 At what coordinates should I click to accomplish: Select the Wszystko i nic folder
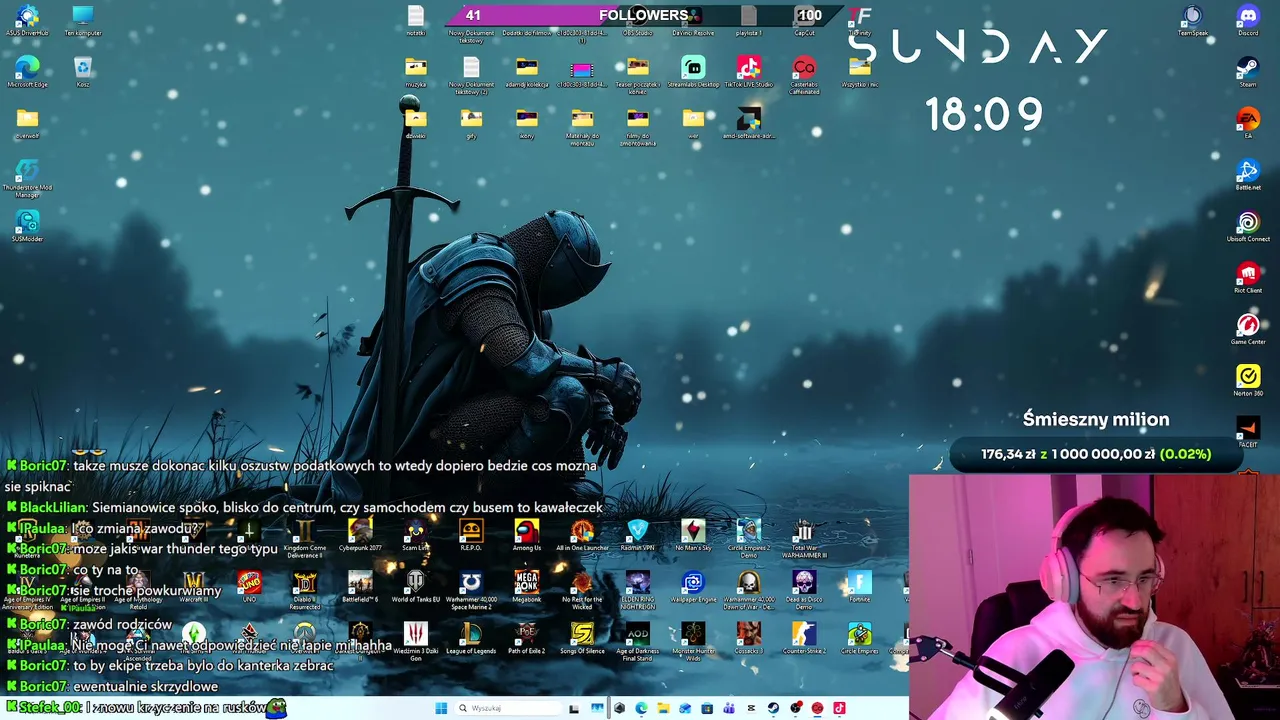(859, 72)
